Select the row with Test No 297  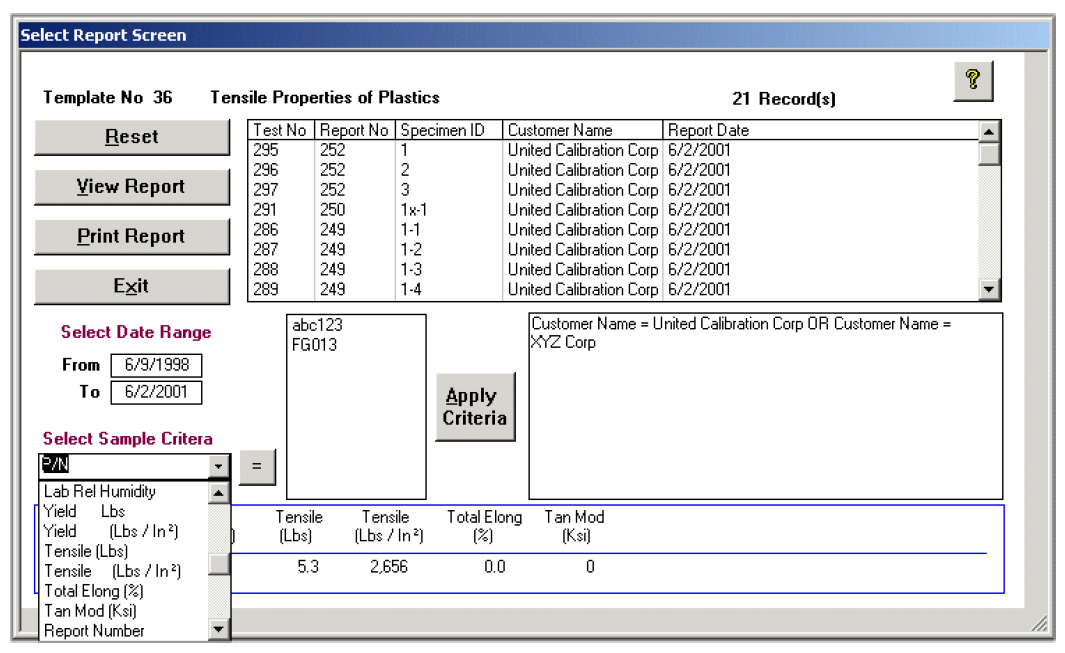pos(613,190)
